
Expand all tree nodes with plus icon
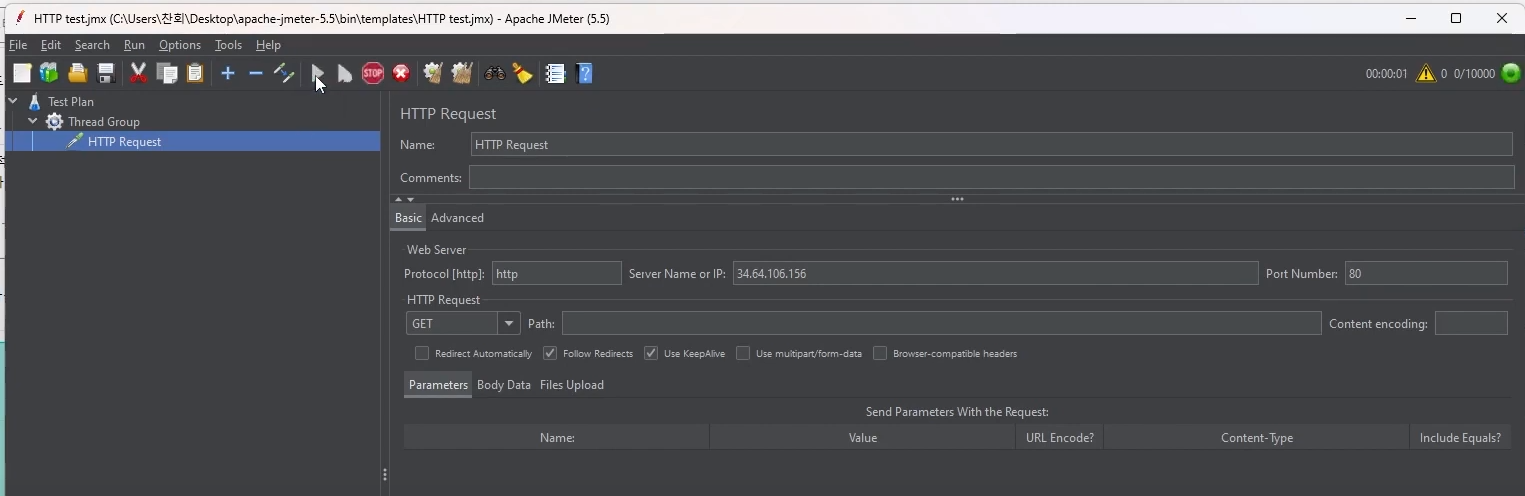[x=228, y=73]
